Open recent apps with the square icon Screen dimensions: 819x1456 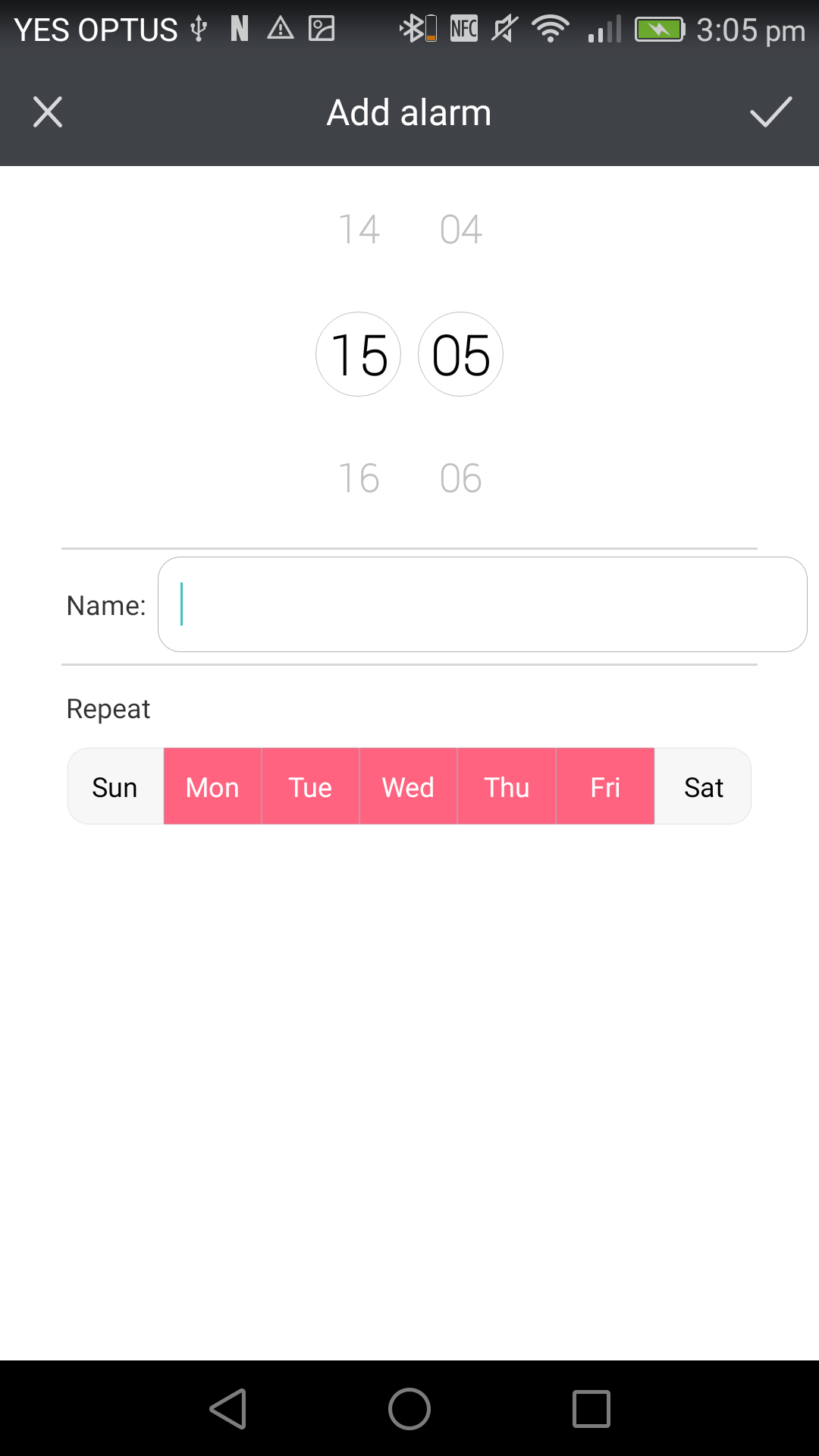click(591, 1409)
